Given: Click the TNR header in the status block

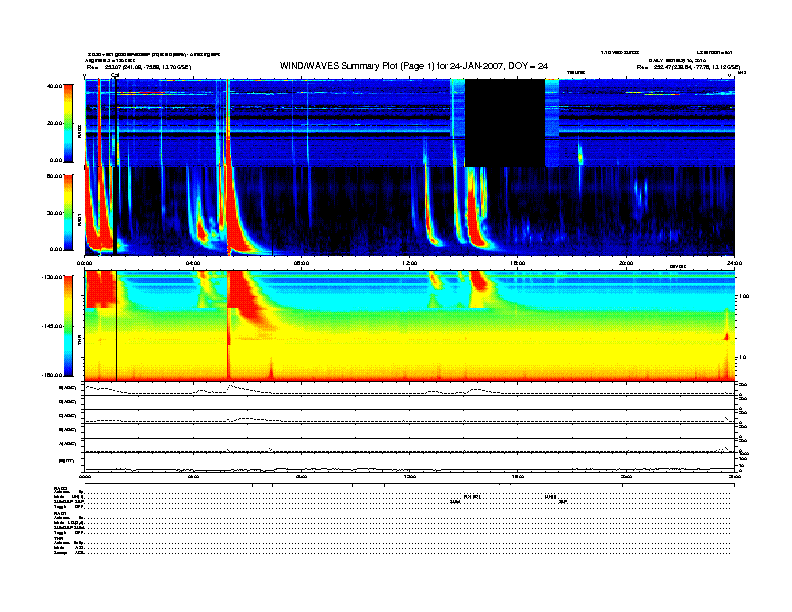Looking at the screenshot, I should coord(58,538).
